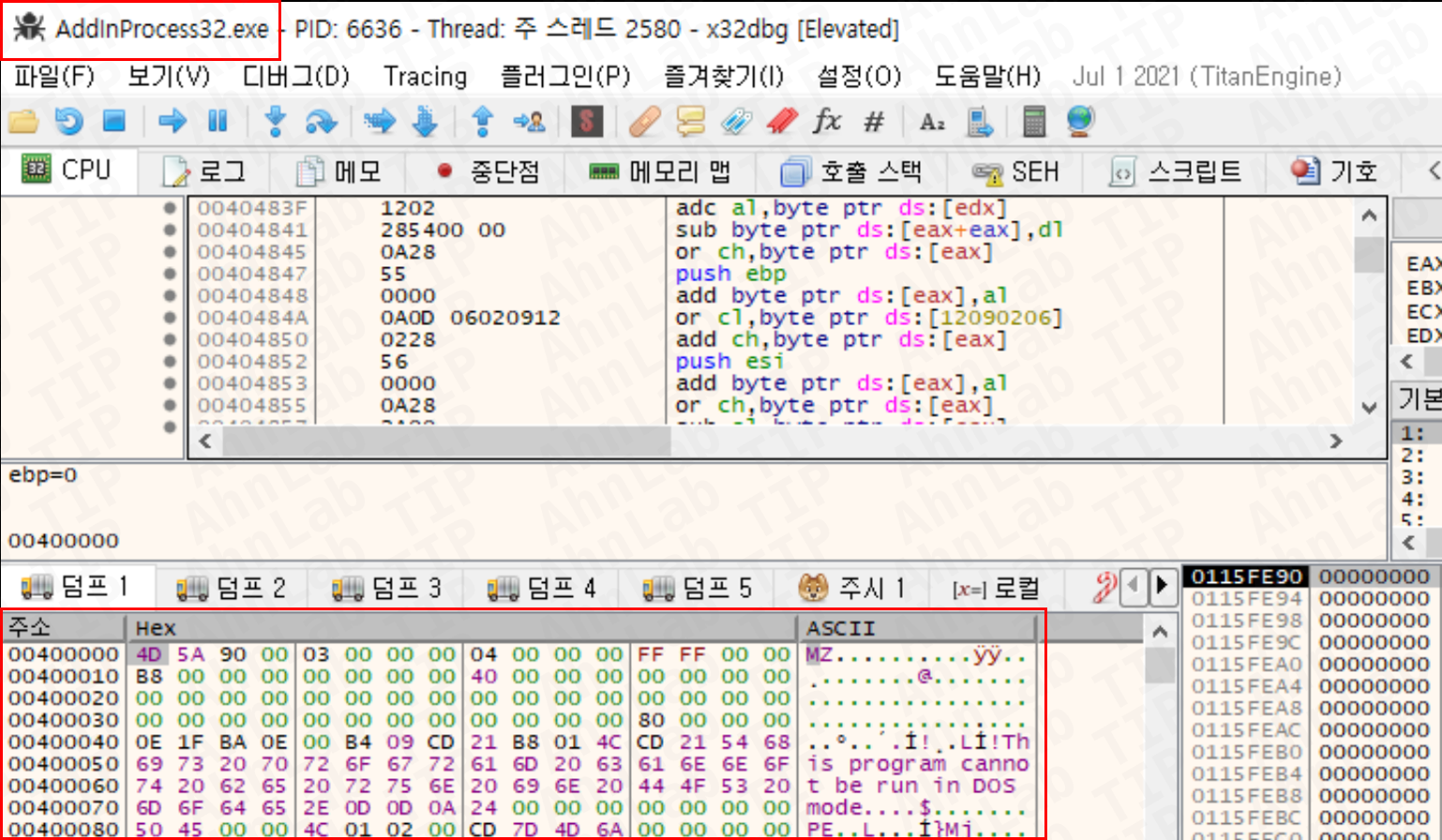Click the Trace Over toolbar icon
This screenshot has width=1442, height=840.
pos(425,121)
